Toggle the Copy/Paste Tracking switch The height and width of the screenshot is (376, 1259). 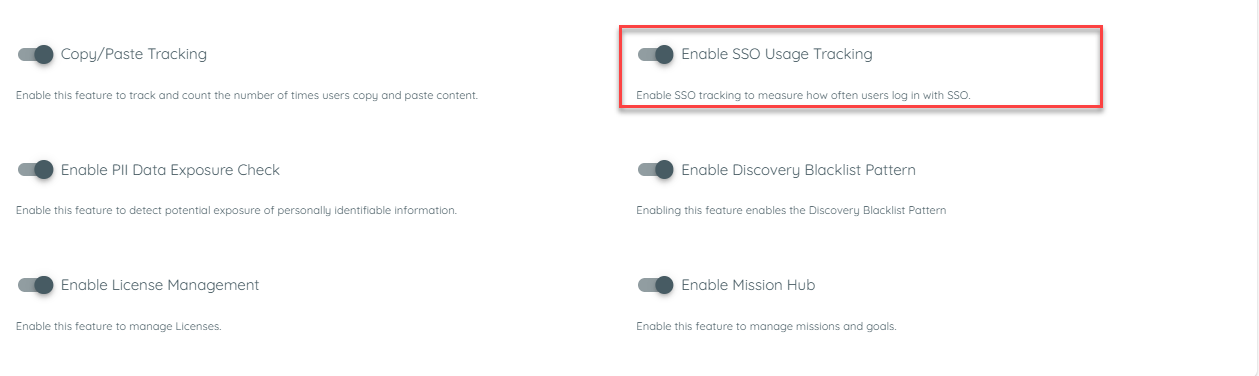click(35, 54)
